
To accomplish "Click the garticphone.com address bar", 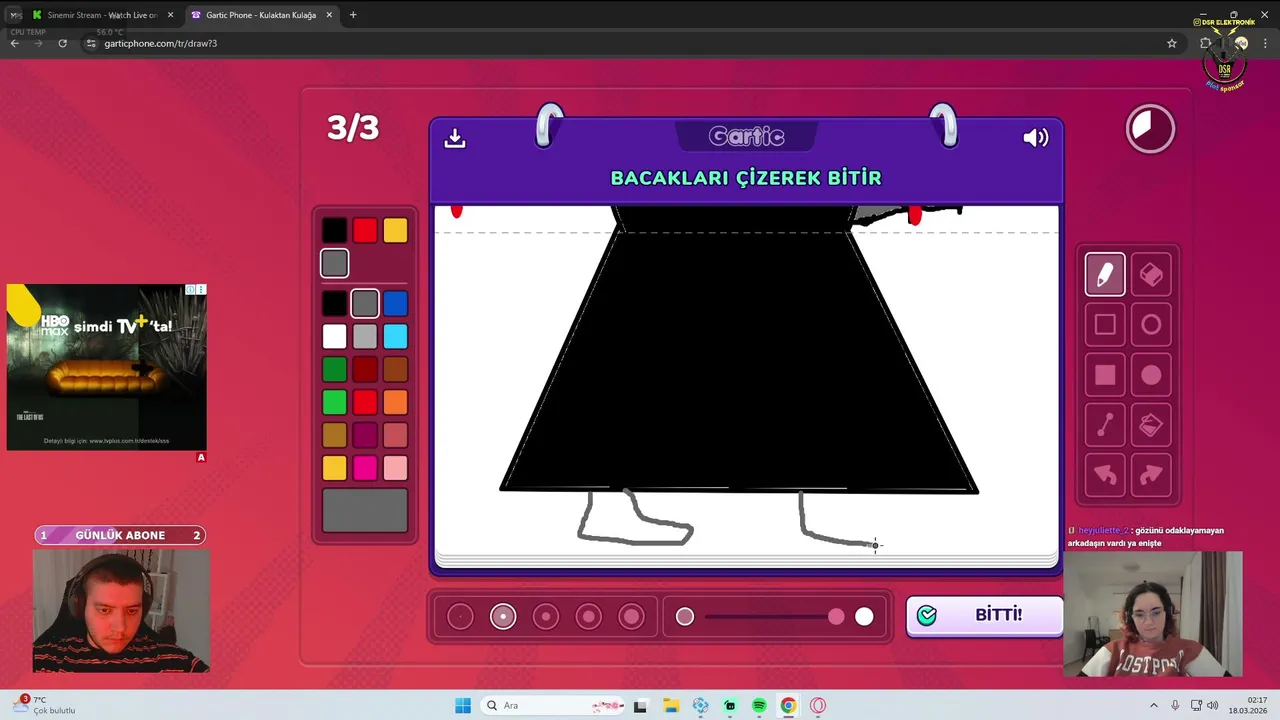I will (630, 43).
